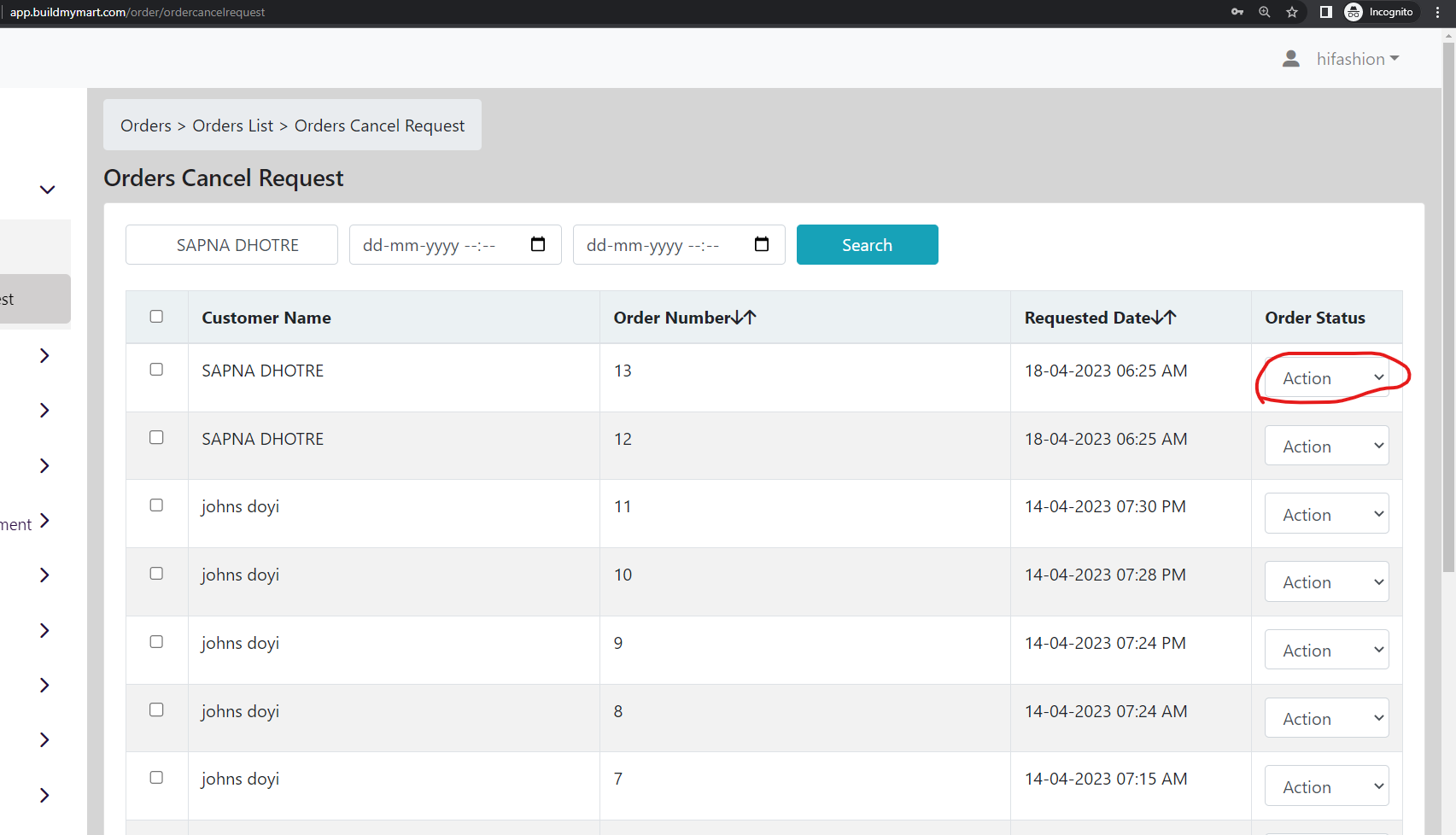Click requested date 14-04-2023 07:24 PM
Image resolution: width=1456 pixels, height=835 pixels.
coord(1105,643)
